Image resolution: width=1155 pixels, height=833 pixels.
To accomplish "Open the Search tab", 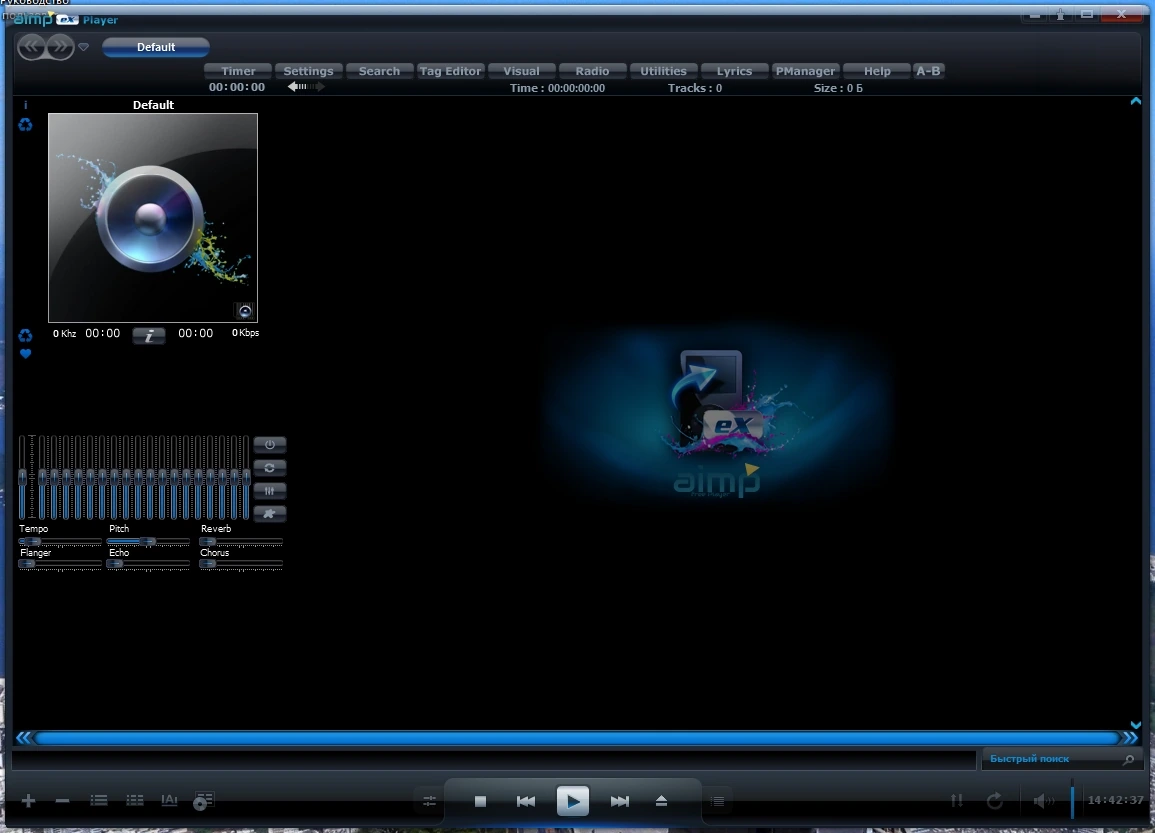I will 379,71.
